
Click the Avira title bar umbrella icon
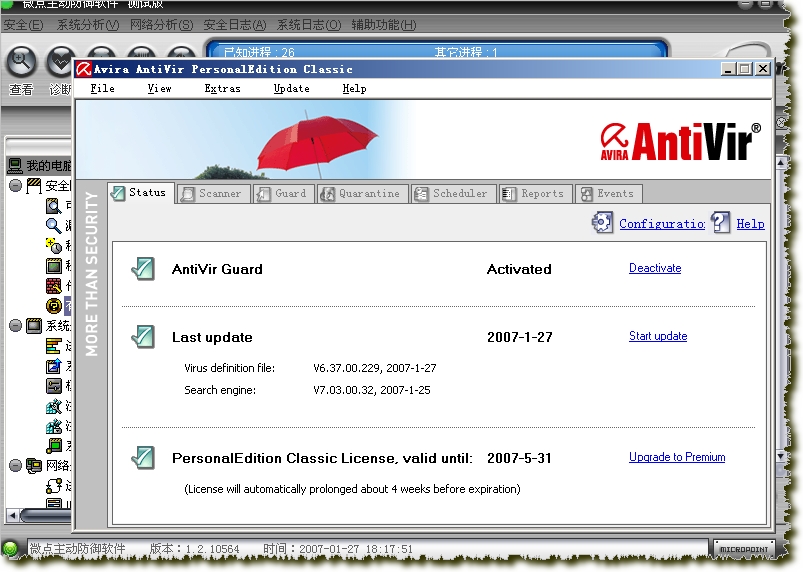coord(84,69)
